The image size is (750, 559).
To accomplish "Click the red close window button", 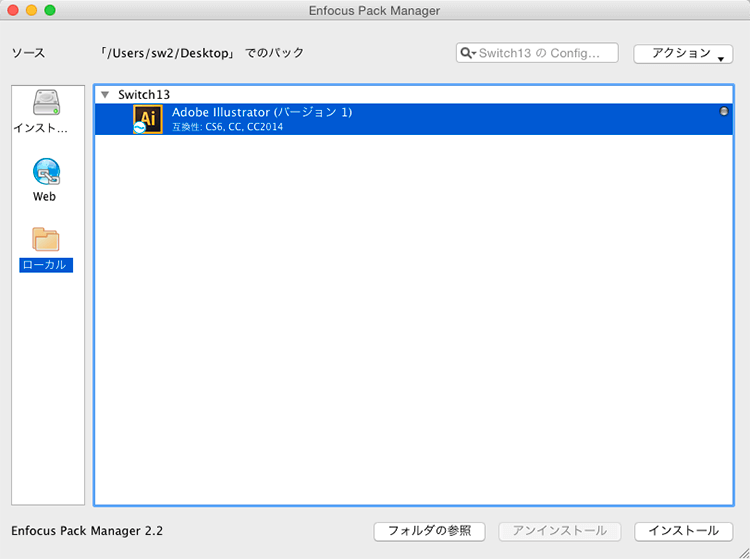I will point(13,10).
